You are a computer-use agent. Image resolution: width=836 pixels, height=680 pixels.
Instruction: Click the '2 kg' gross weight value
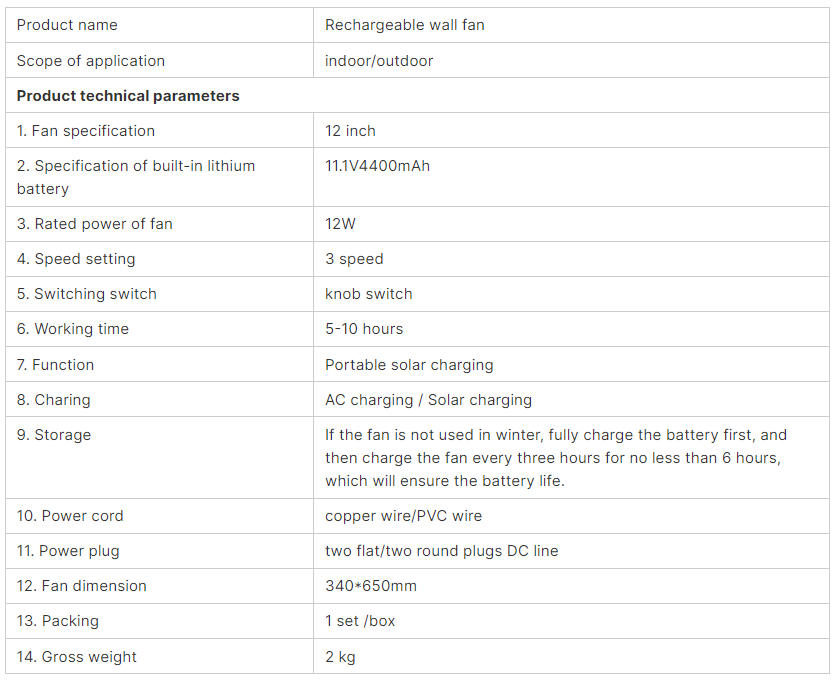point(340,657)
